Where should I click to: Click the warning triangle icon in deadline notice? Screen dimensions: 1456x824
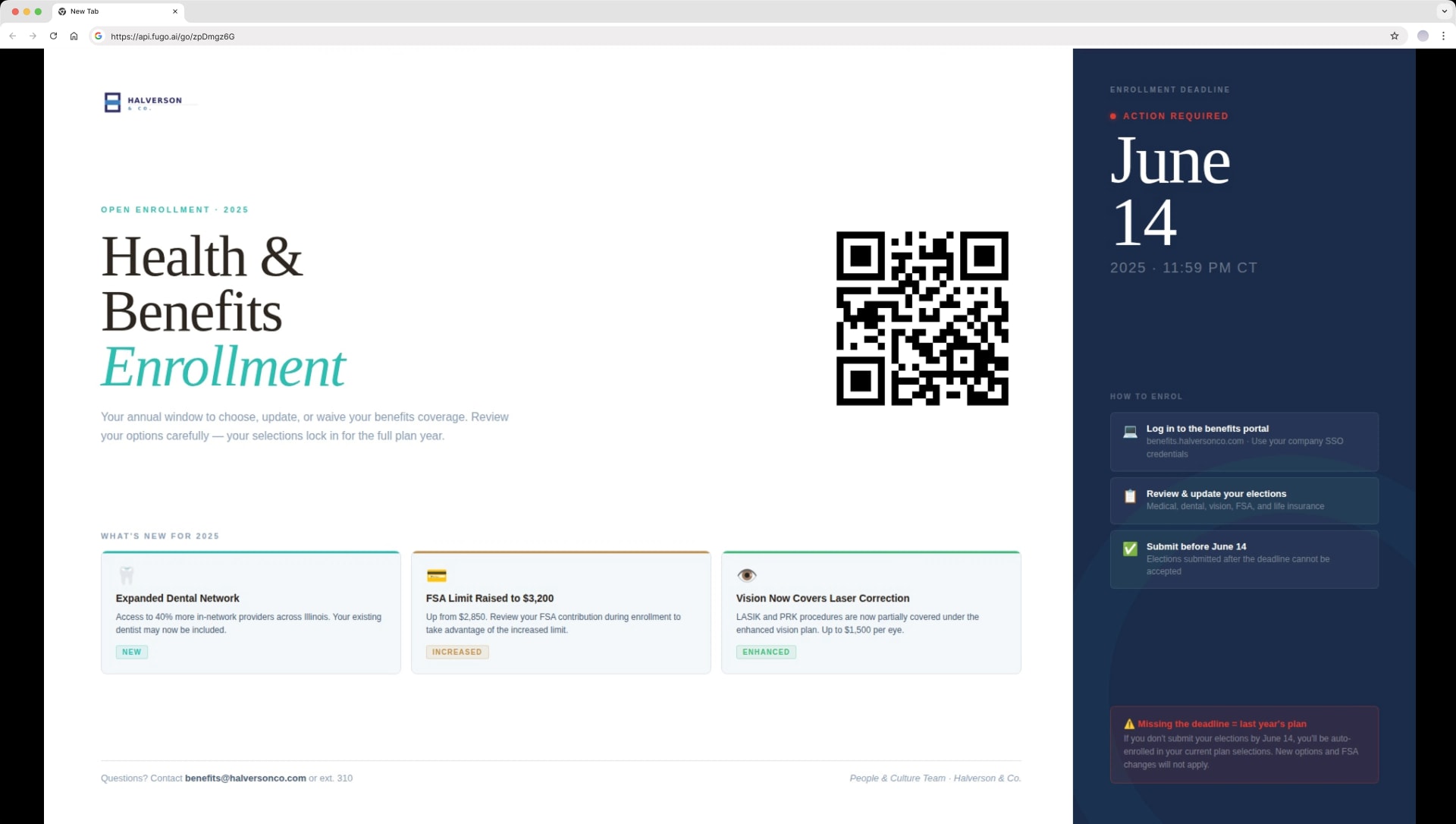(x=1129, y=724)
